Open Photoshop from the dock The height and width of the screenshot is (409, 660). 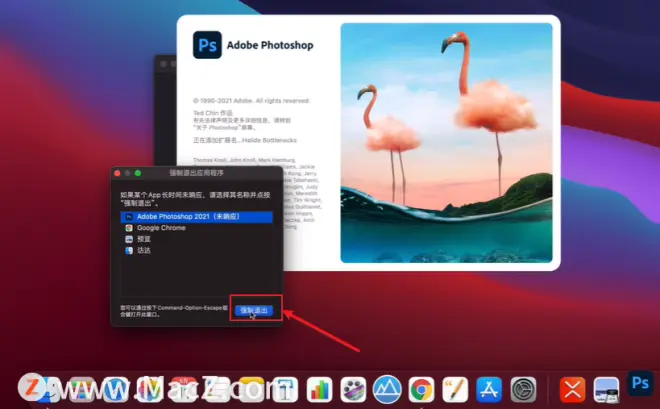[x=640, y=383]
